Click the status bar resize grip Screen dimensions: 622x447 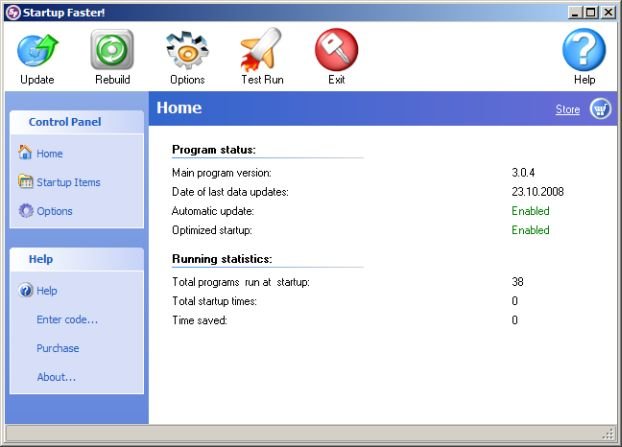(609, 434)
